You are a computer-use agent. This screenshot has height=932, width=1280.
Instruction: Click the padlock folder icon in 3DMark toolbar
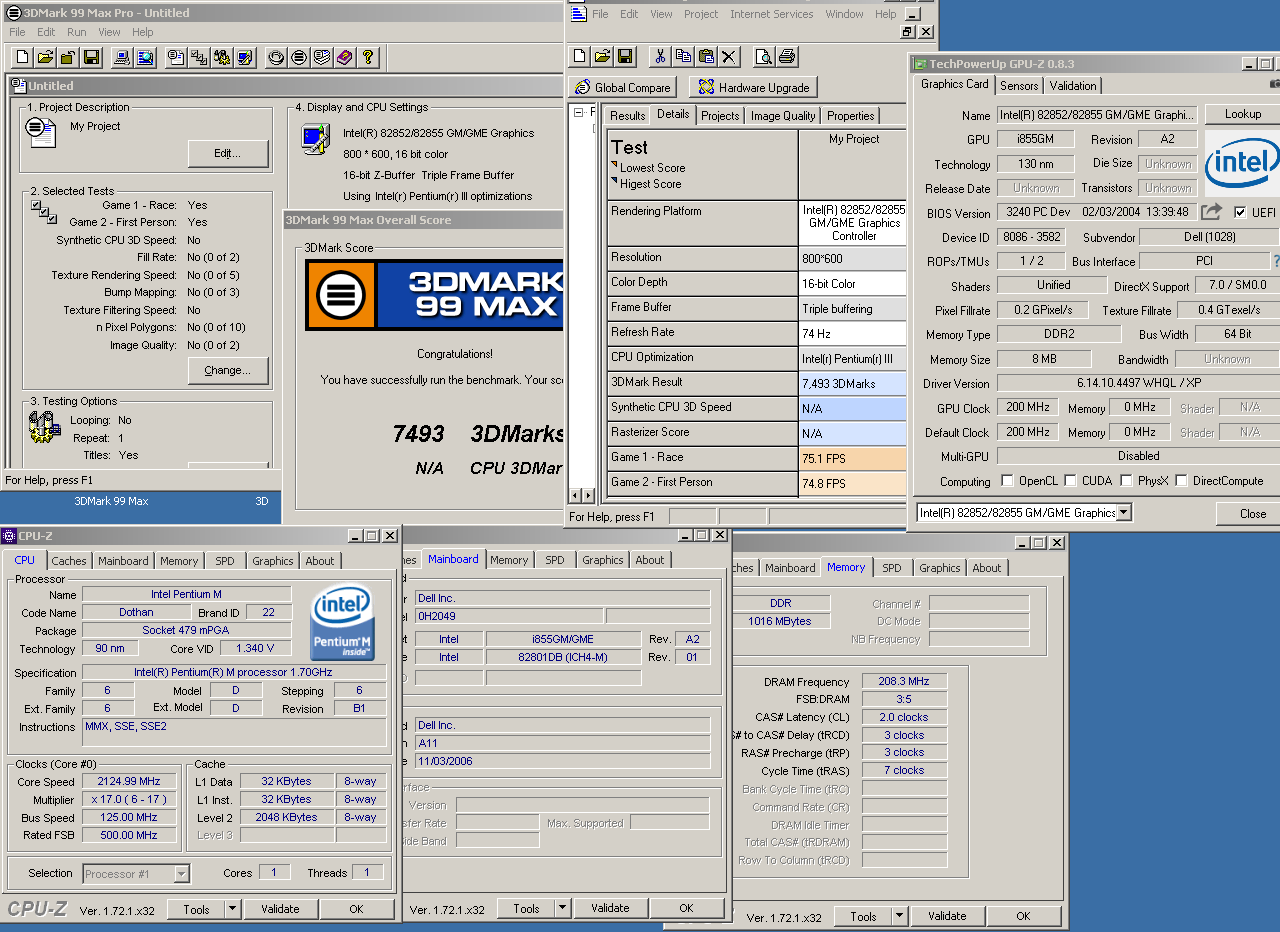tap(68, 57)
